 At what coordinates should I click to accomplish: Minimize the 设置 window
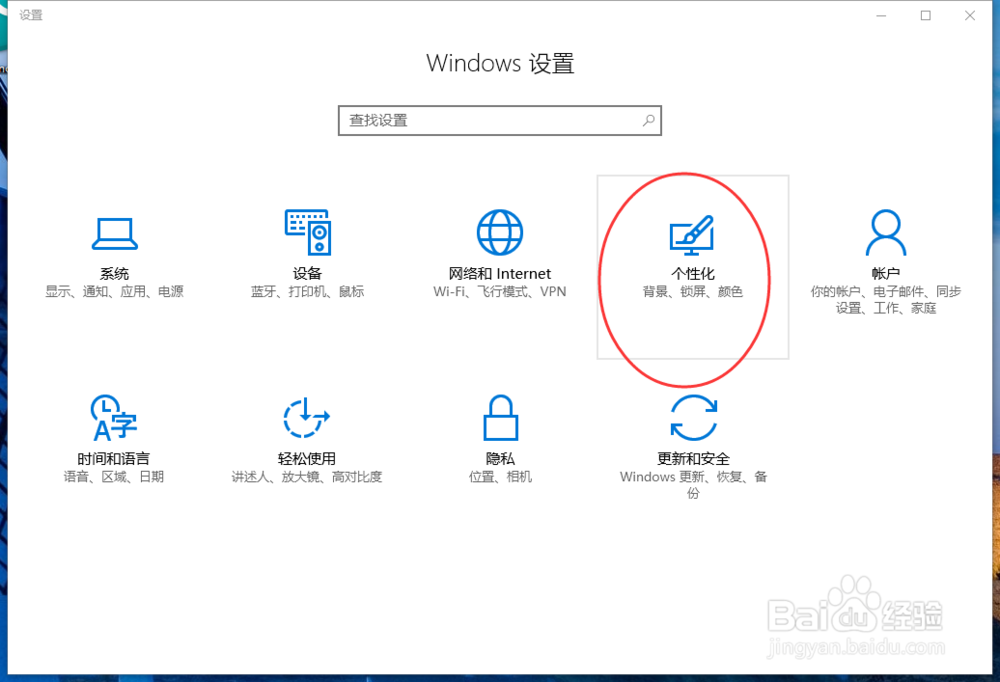pyautogui.click(x=881, y=15)
